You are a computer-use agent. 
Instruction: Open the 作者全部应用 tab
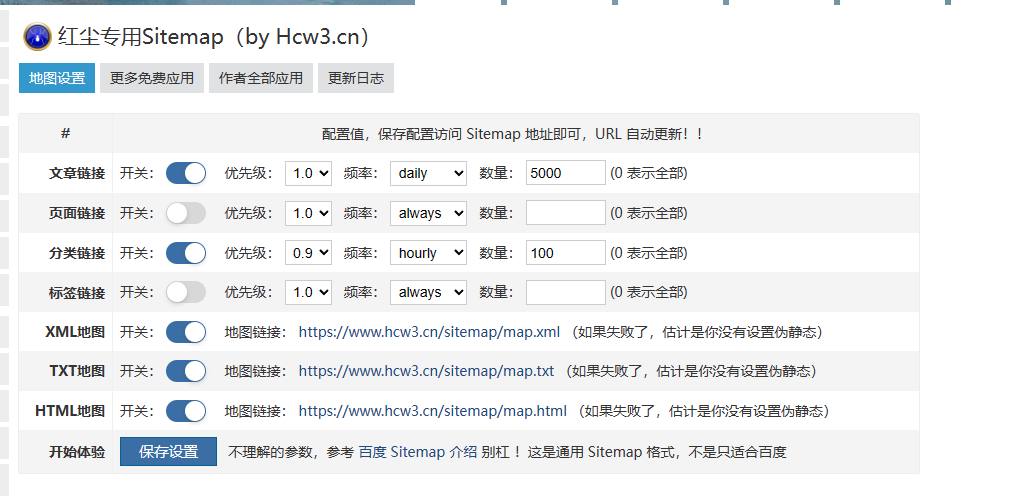tap(261, 78)
